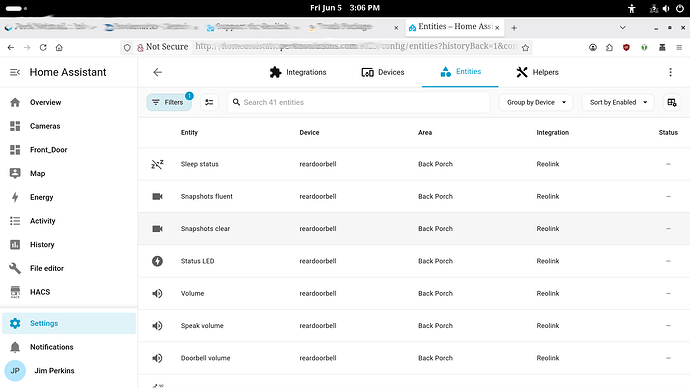This screenshot has height=388, width=690.
Task: Open the Volume entity row
Action: (414, 293)
